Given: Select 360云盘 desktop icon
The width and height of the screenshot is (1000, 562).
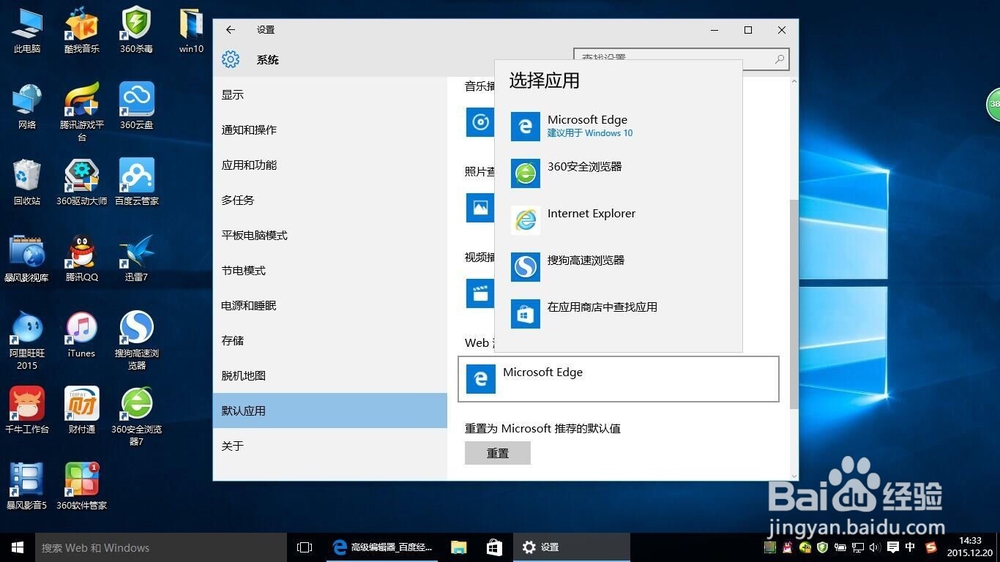Looking at the screenshot, I should click(x=136, y=106).
